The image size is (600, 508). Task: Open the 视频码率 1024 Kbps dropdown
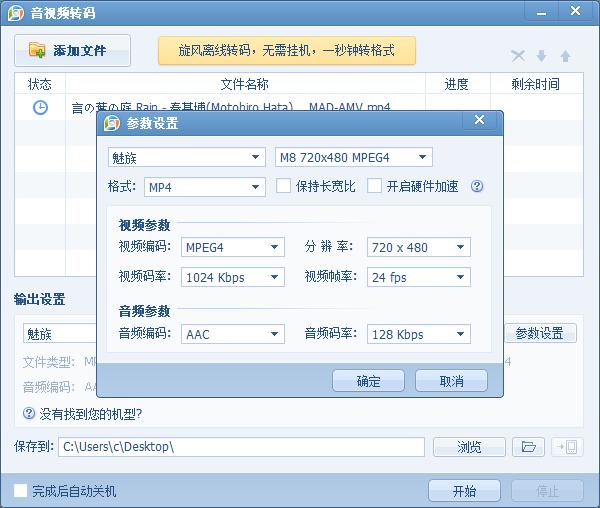(x=233, y=277)
